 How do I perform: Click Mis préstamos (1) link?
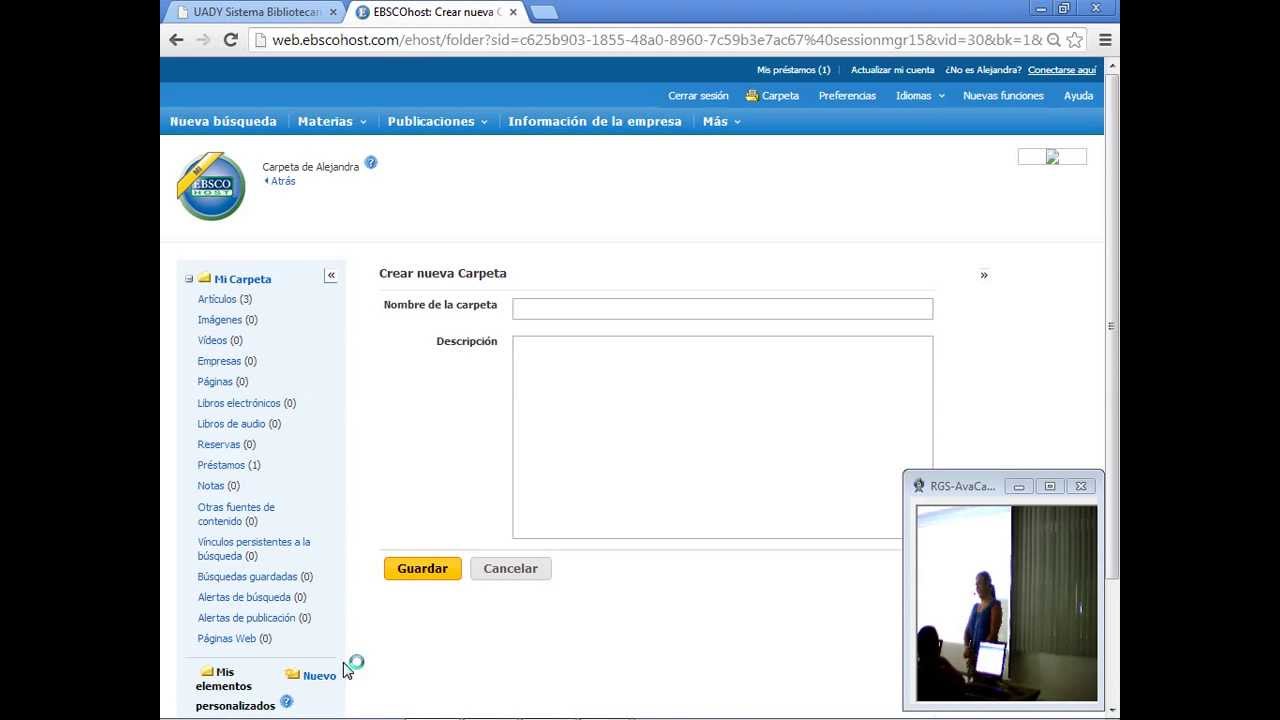[x=793, y=70]
